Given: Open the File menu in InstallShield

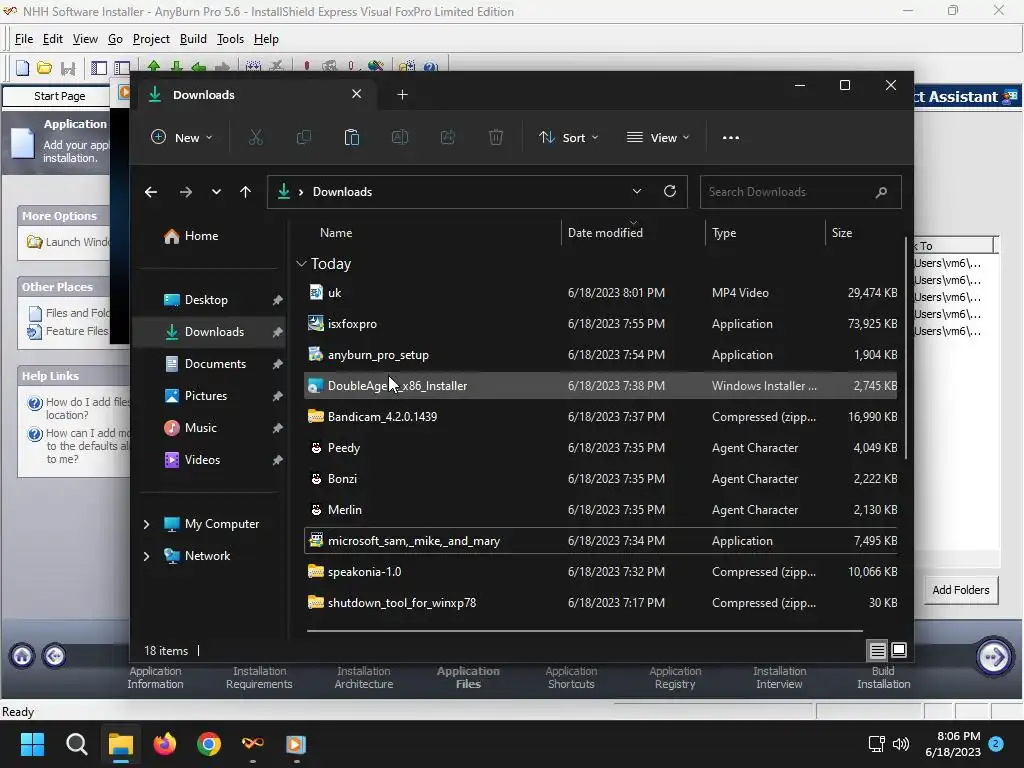Looking at the screenshot, I should coord(24,39).
